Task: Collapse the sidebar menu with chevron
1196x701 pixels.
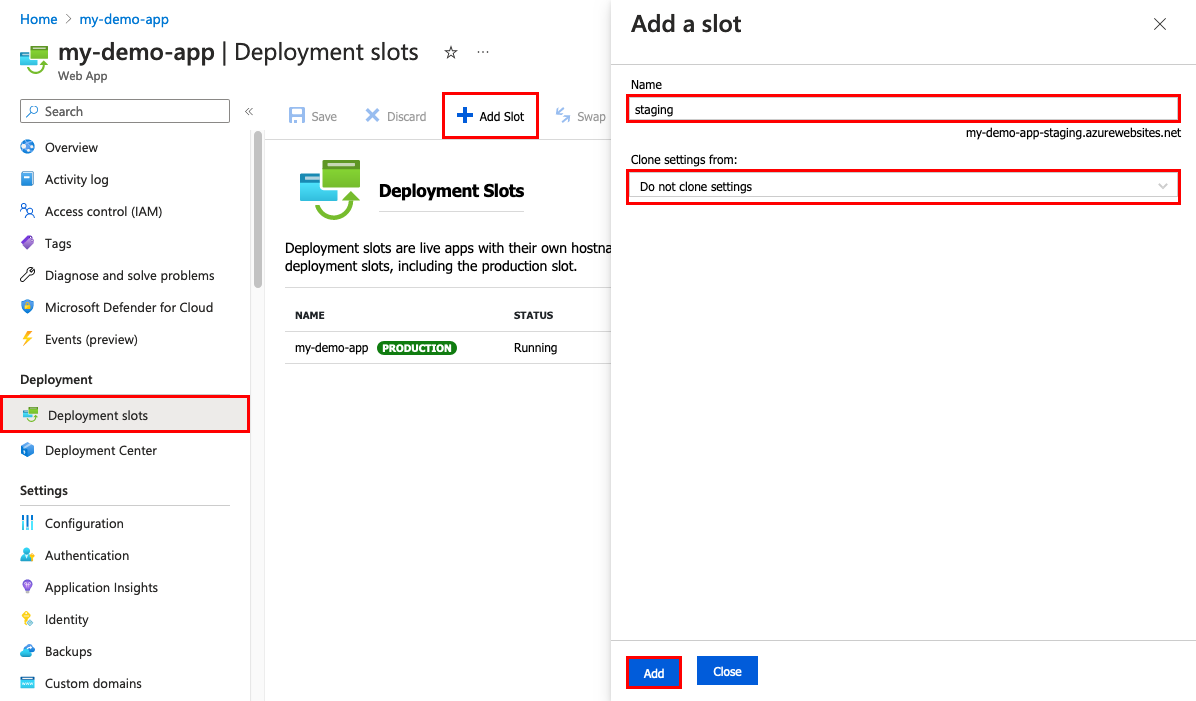Action: pyautogui.click(x=249, y=111)
